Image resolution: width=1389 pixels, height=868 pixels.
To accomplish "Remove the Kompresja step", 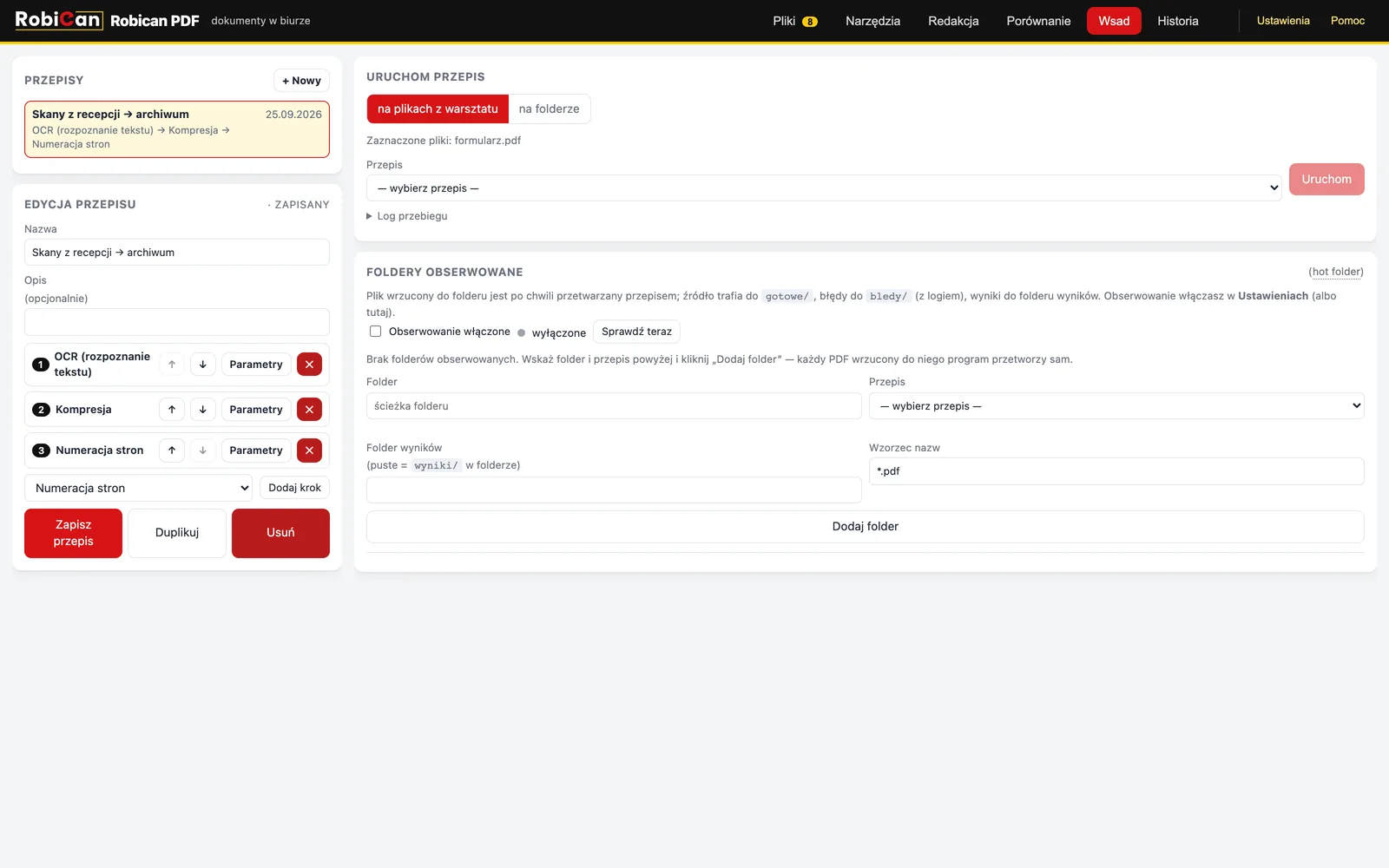I will click(x=309, y=410).
